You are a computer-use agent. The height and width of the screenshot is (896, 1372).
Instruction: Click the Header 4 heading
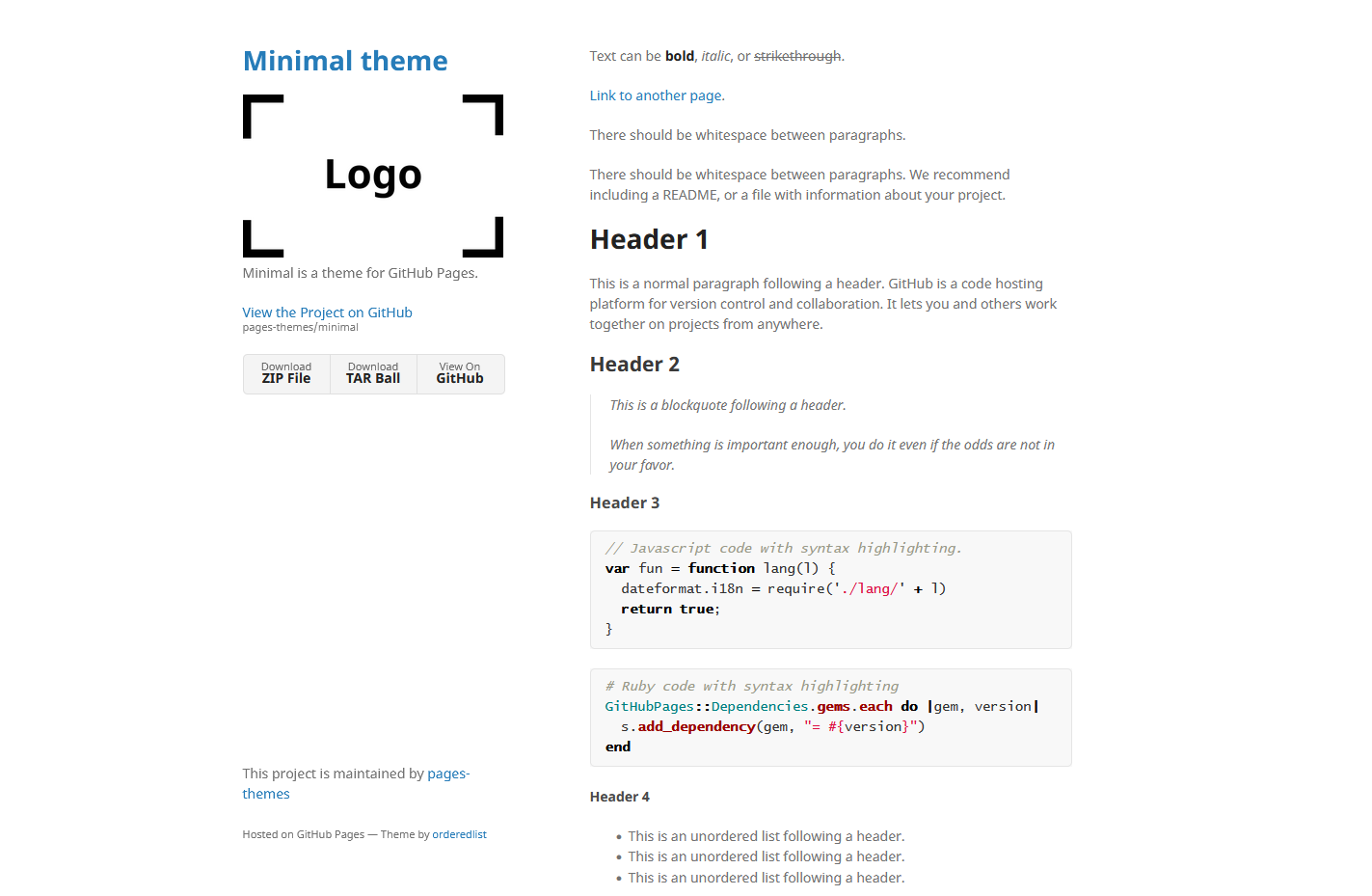pos(620,797)
